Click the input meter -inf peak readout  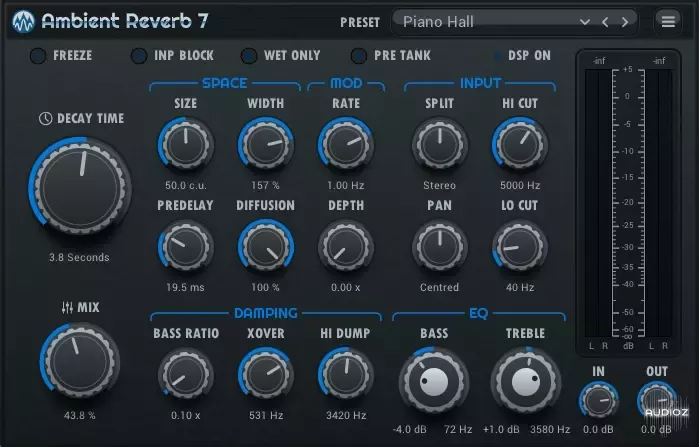[599, 61]
